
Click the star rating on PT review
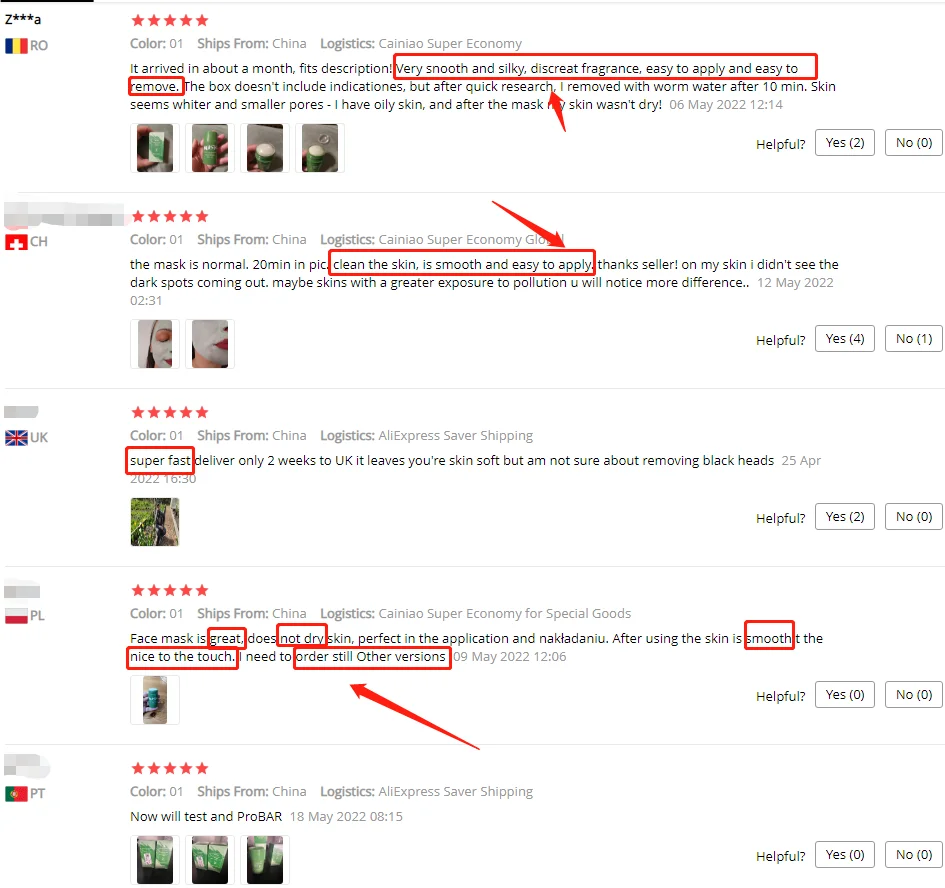click(170, 768)
